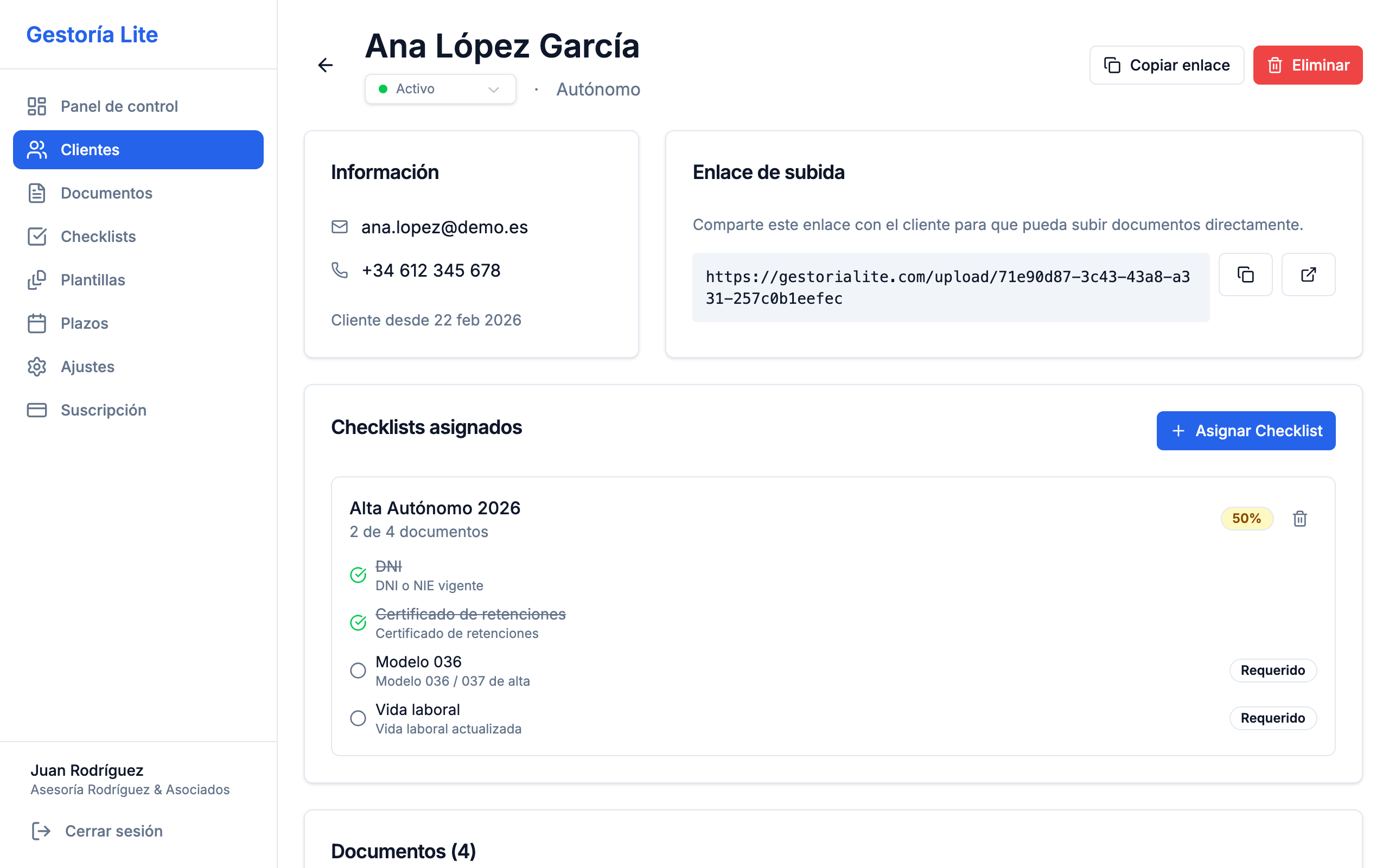Uncheck the Certificado de retenciones item
The image size is (1389, 868).
[358, 622]
